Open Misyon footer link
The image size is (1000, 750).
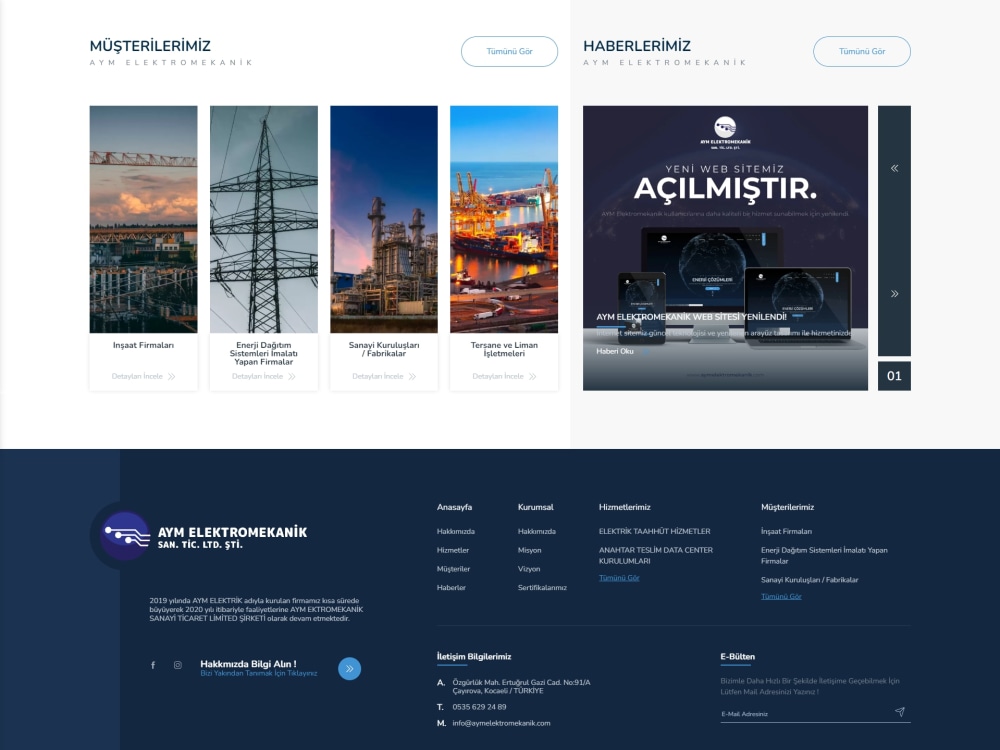[x=529, y=550]
